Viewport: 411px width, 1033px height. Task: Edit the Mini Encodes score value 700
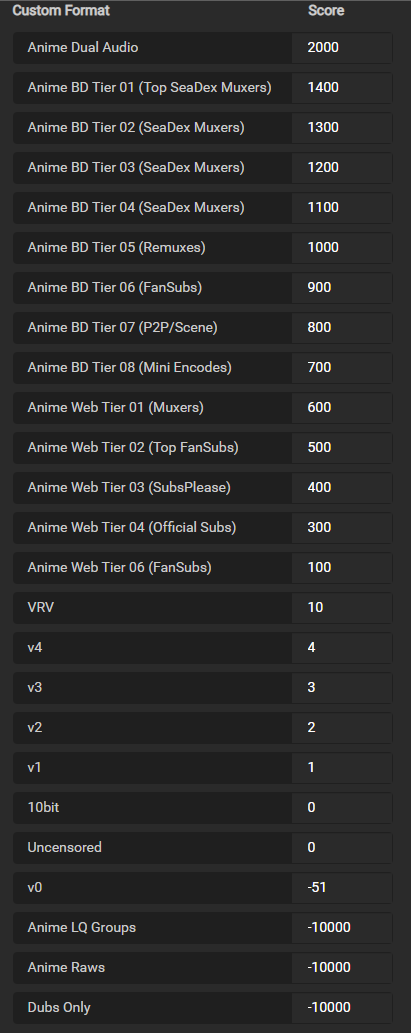pos(341,368)
